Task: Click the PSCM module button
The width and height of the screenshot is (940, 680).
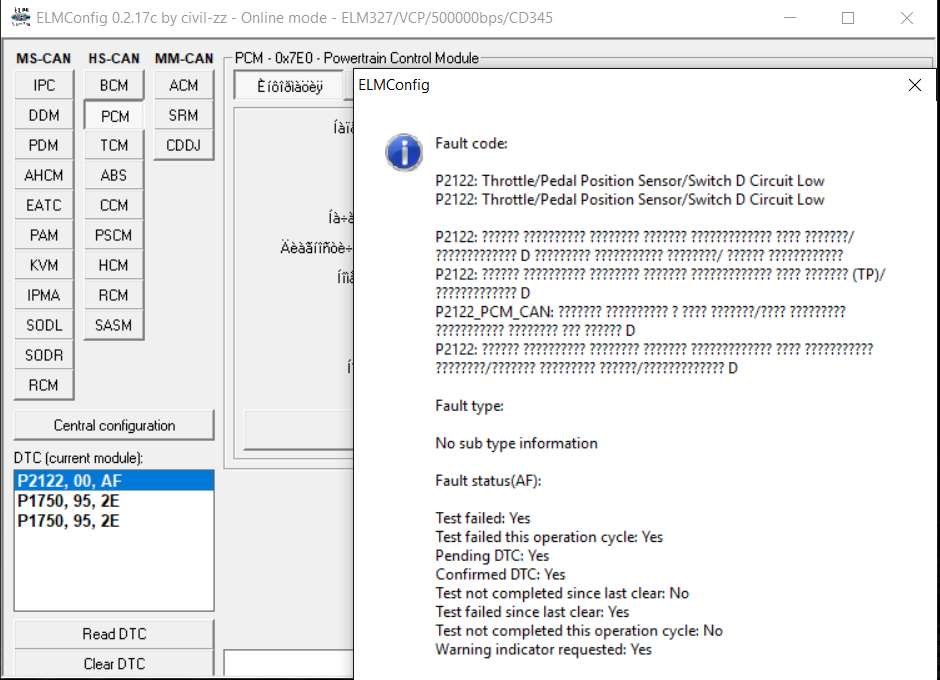Action: [x=114, y=236]
